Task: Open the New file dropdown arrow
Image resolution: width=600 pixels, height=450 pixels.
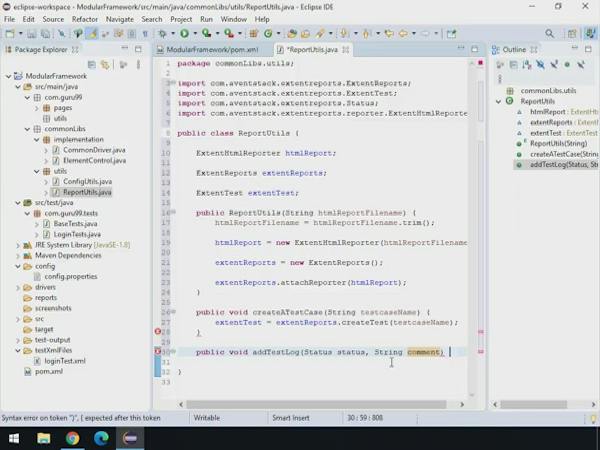Action: (20, 34)
